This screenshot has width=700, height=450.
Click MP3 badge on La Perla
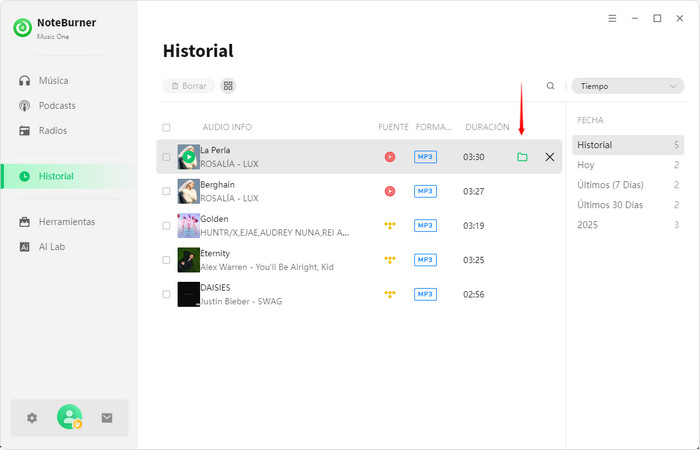425,157
